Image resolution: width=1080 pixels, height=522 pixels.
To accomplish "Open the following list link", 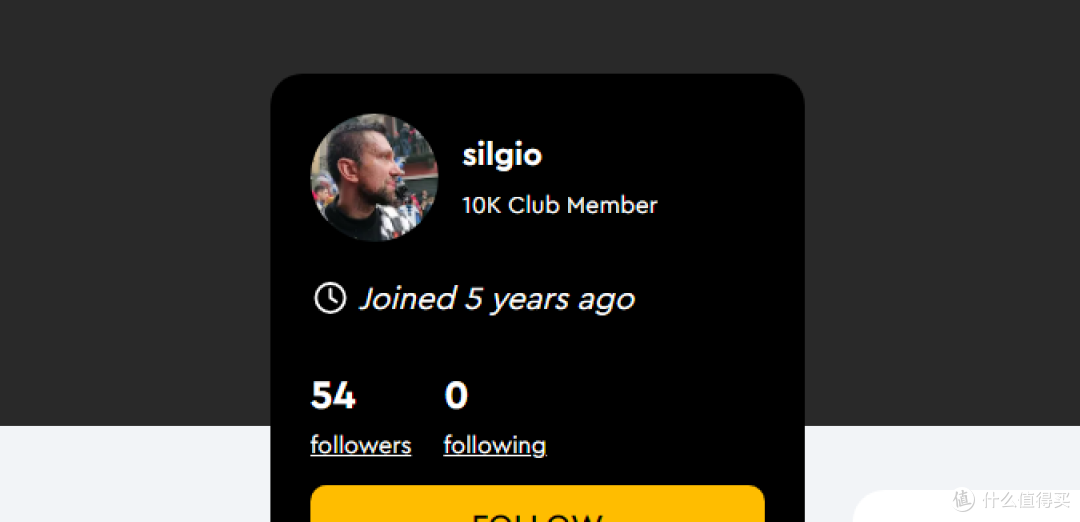I will point(494,445).
